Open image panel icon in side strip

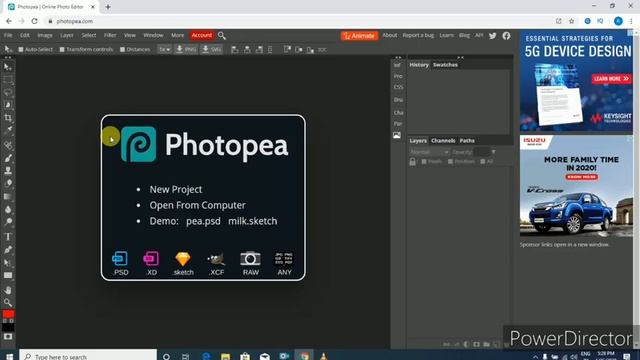point(397,135)
